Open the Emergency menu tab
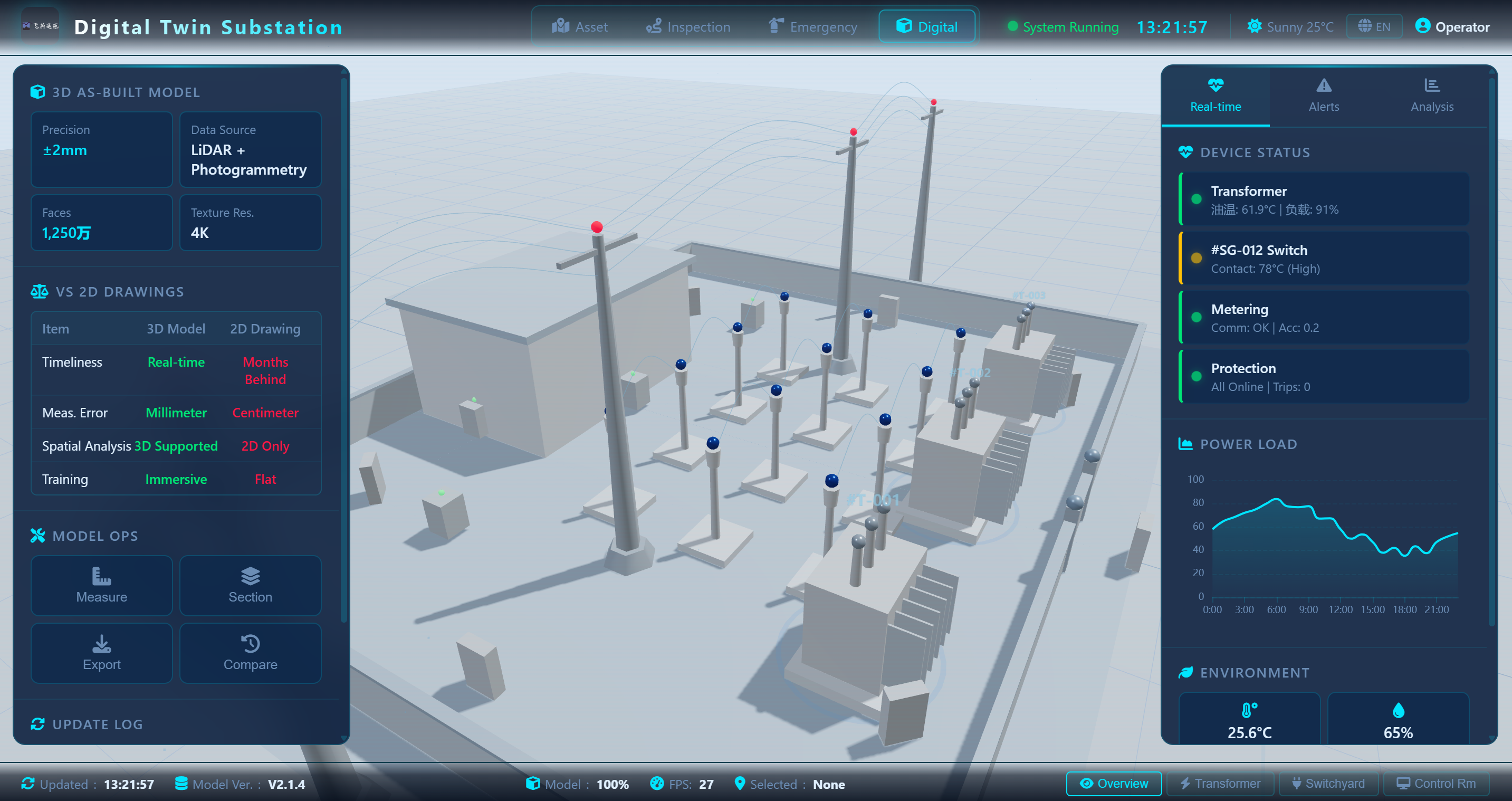 (x=813, y=26)
